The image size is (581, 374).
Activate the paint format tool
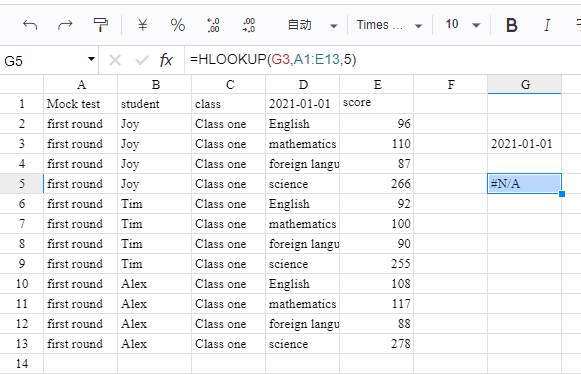100,25
